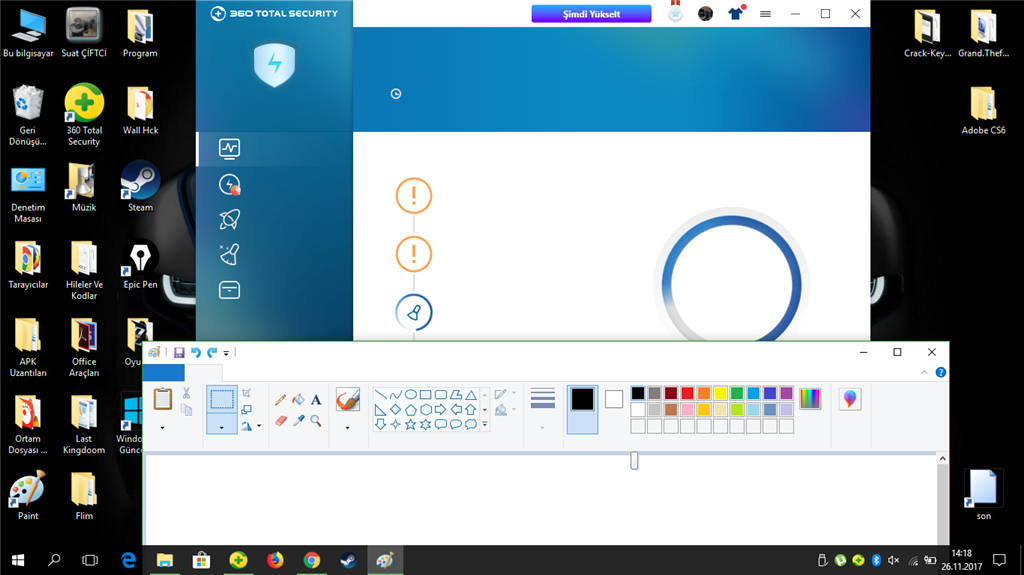Screen dimensions: 1024x575
Task: Click the Cut scissors icon in Paint
Action: coord(186,393)
